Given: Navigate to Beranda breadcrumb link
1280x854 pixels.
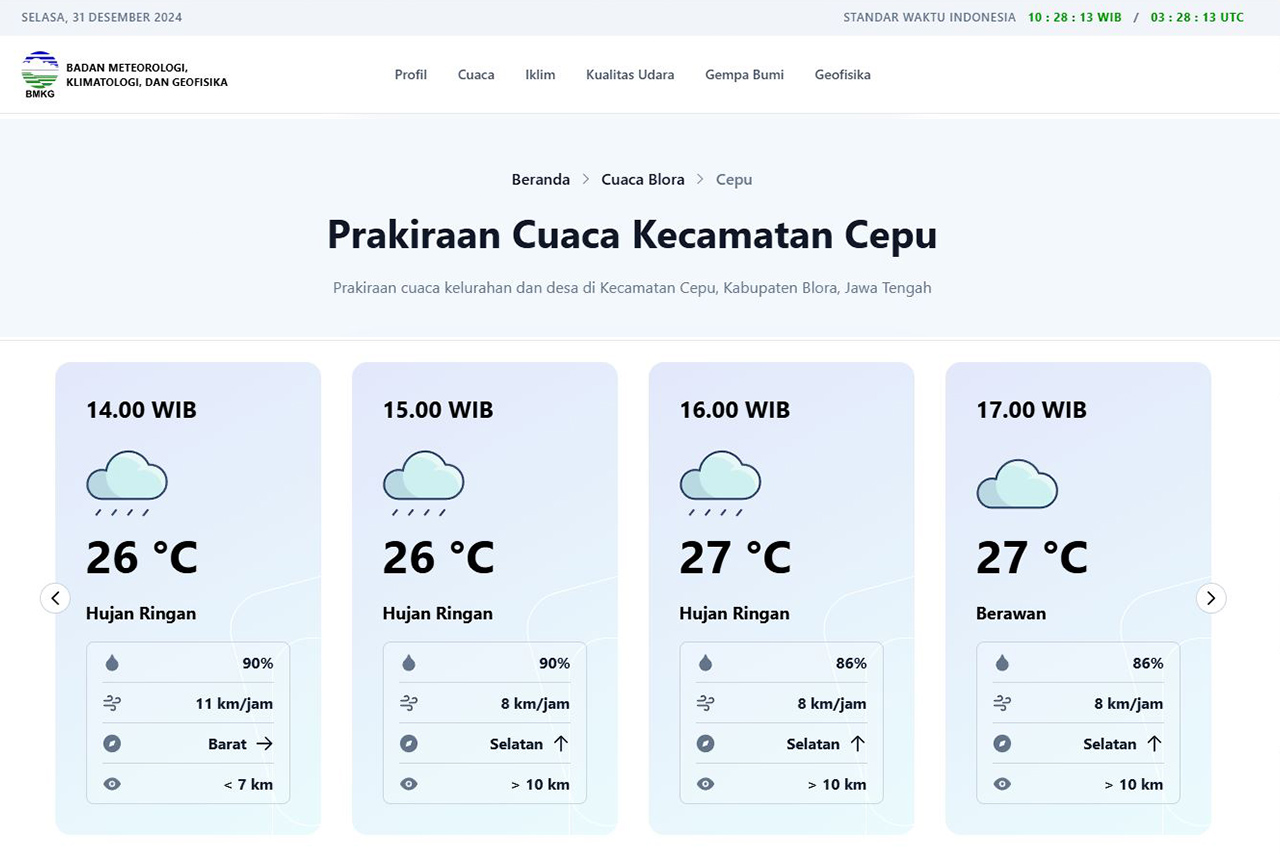Looking at the screenshot, I should pos(540,180).
